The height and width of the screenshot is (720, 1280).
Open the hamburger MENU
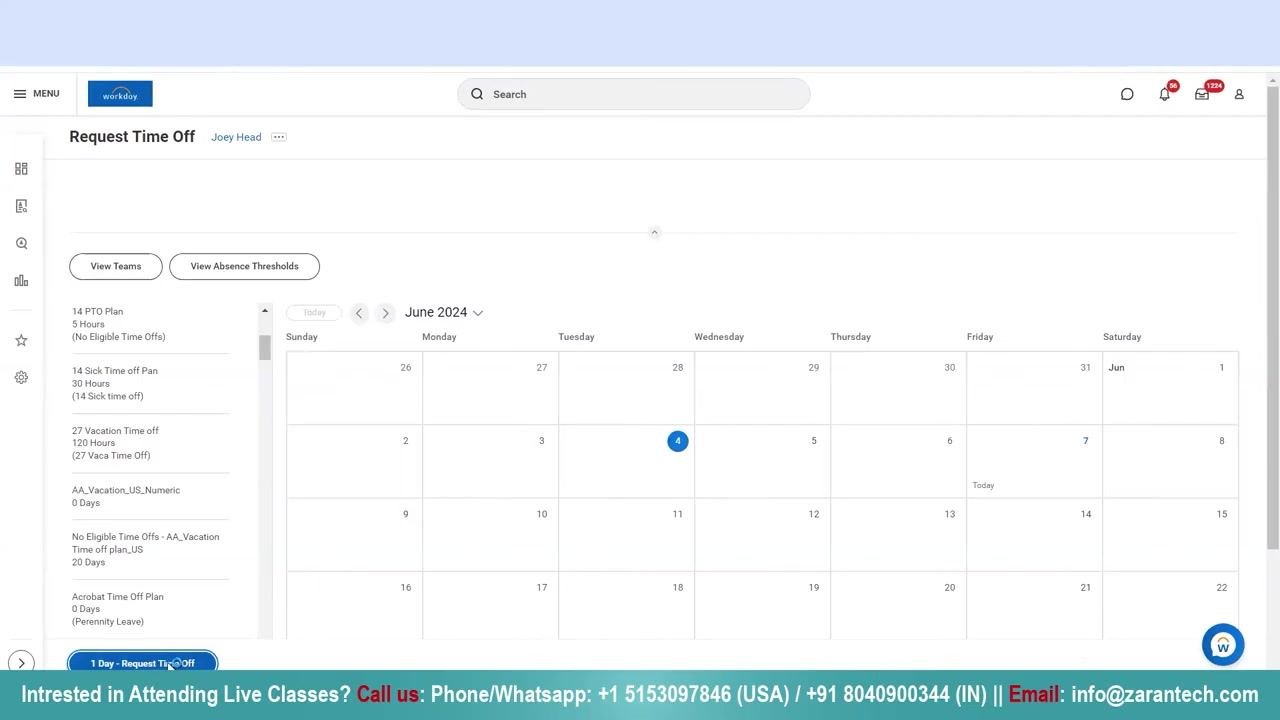click(36, 94)
